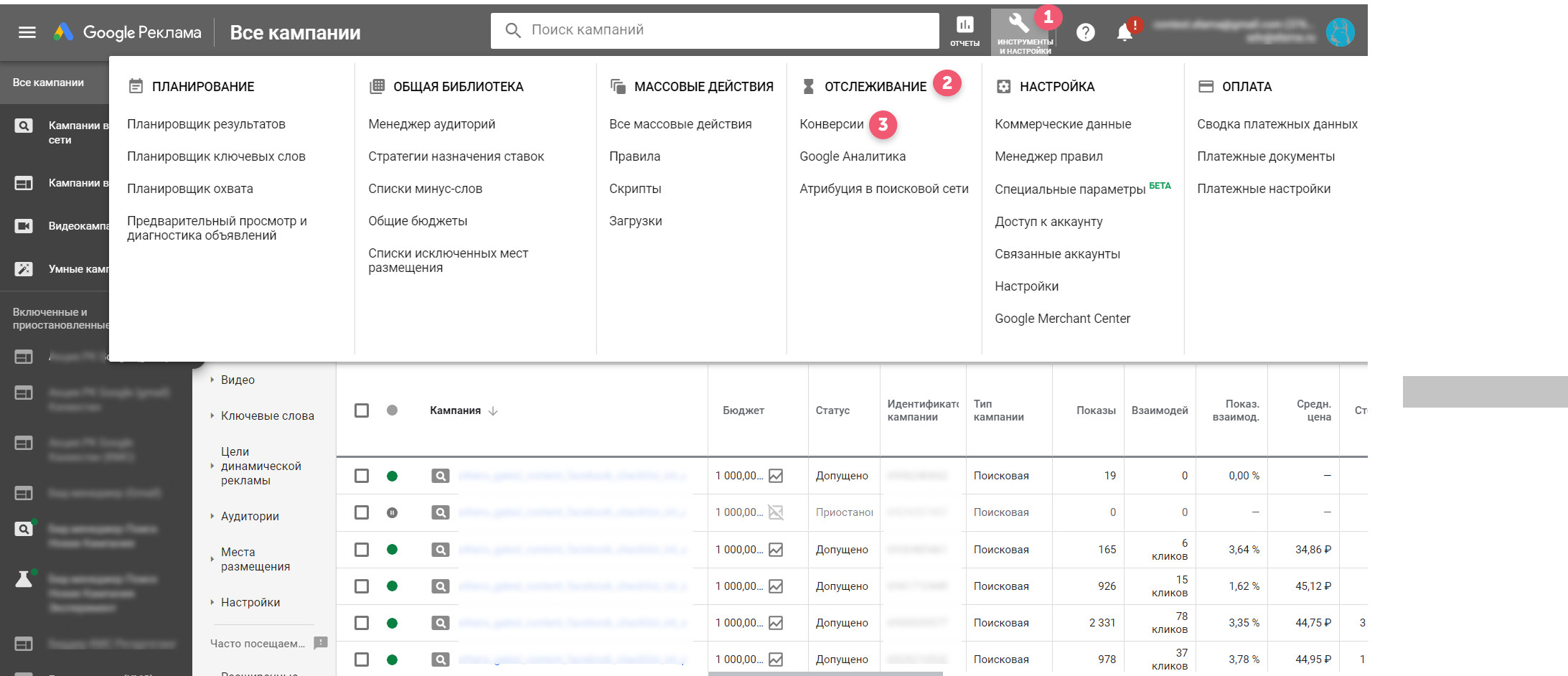Open Конверсии under Отслеживание
1568x676 pixels.
(831, 124)
